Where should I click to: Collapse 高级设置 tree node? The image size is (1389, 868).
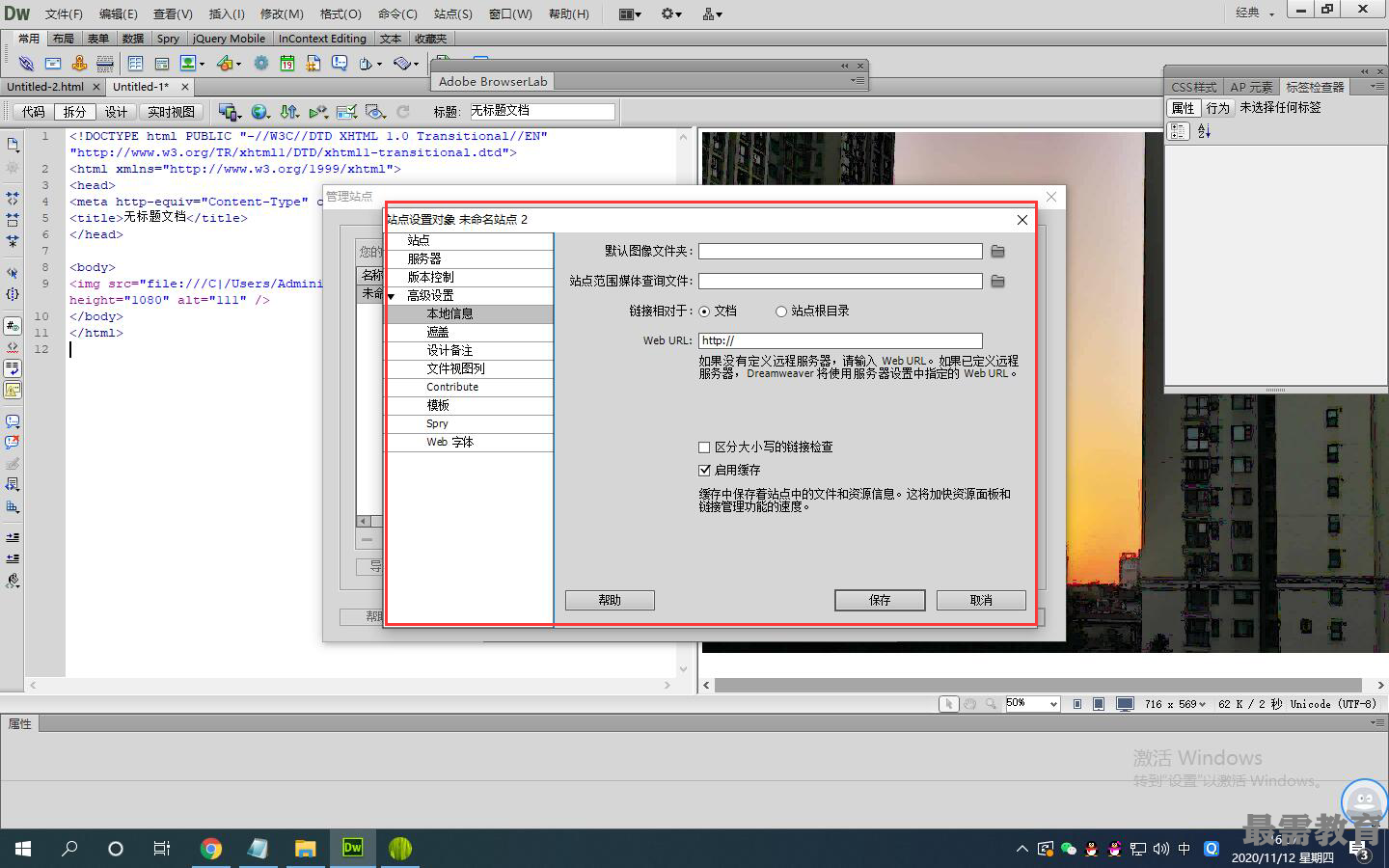click(392, 296)
